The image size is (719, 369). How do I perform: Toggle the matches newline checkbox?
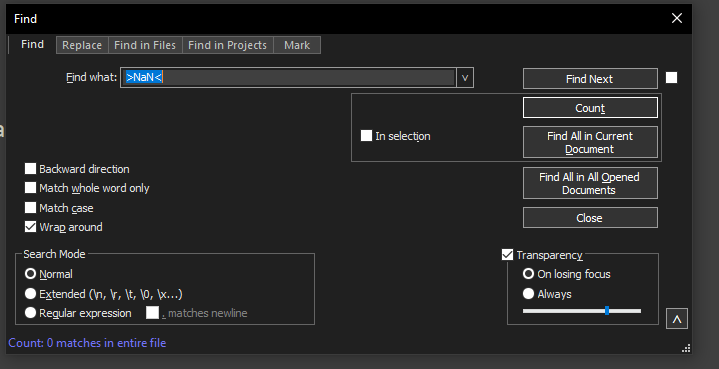tap(152, 313)
